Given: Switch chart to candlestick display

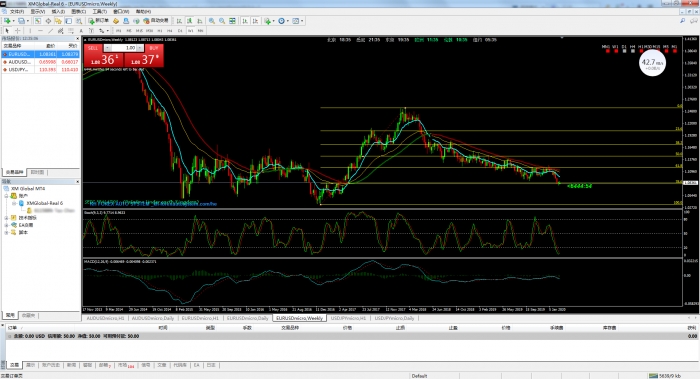Looking at the screenshot, I should pos(189,21).
